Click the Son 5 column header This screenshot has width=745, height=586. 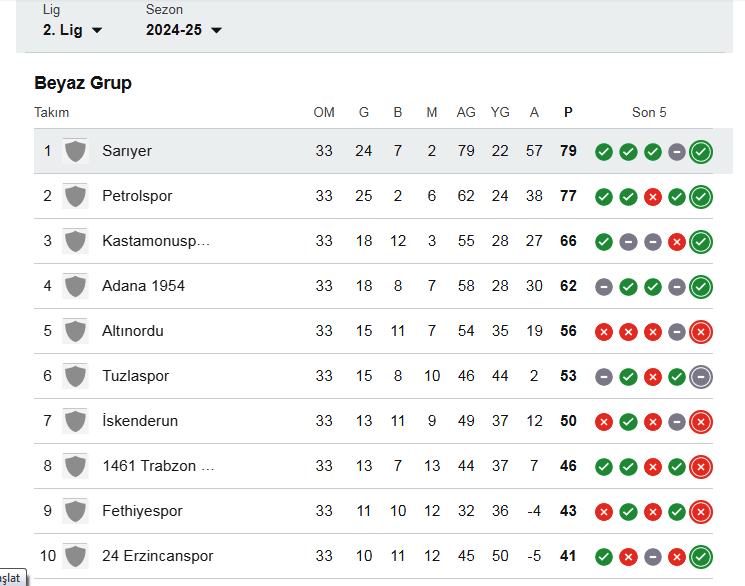click(649, 113)
